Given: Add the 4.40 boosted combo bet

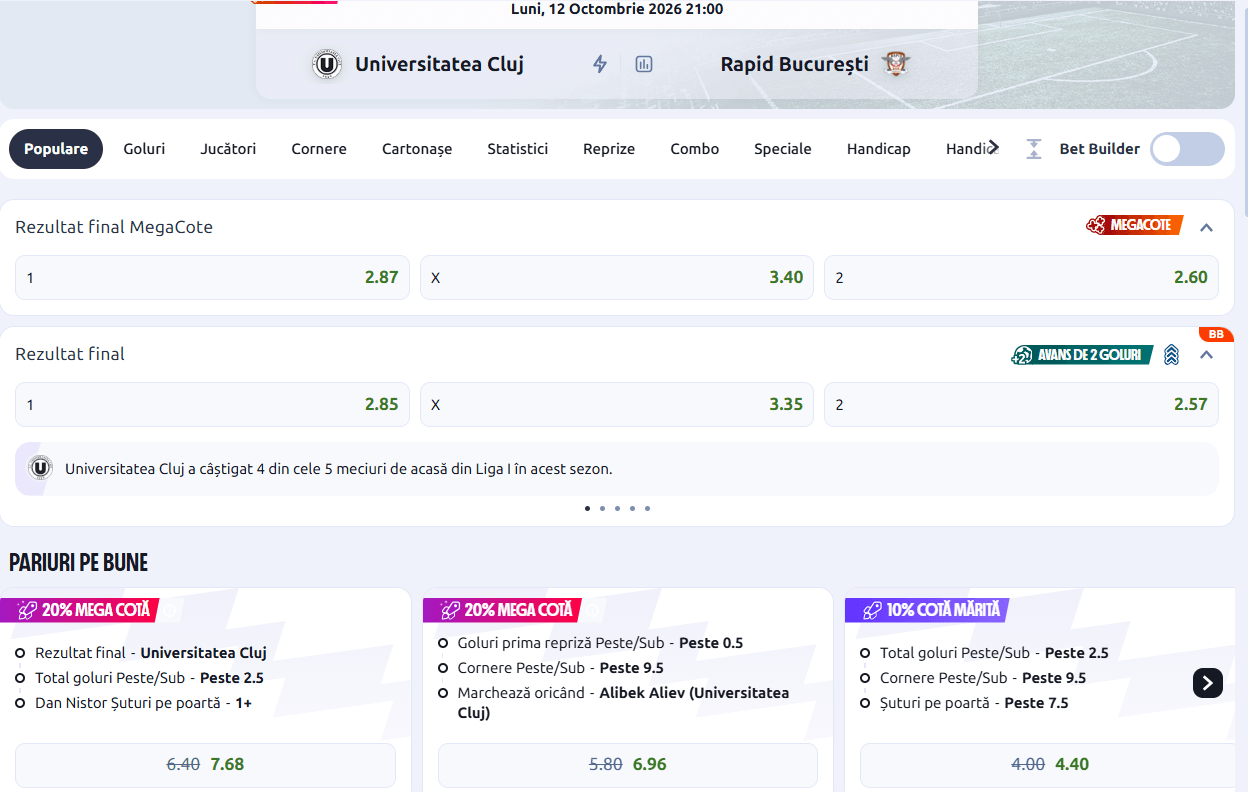Looking at the screenshot, I should [1050, 764].
